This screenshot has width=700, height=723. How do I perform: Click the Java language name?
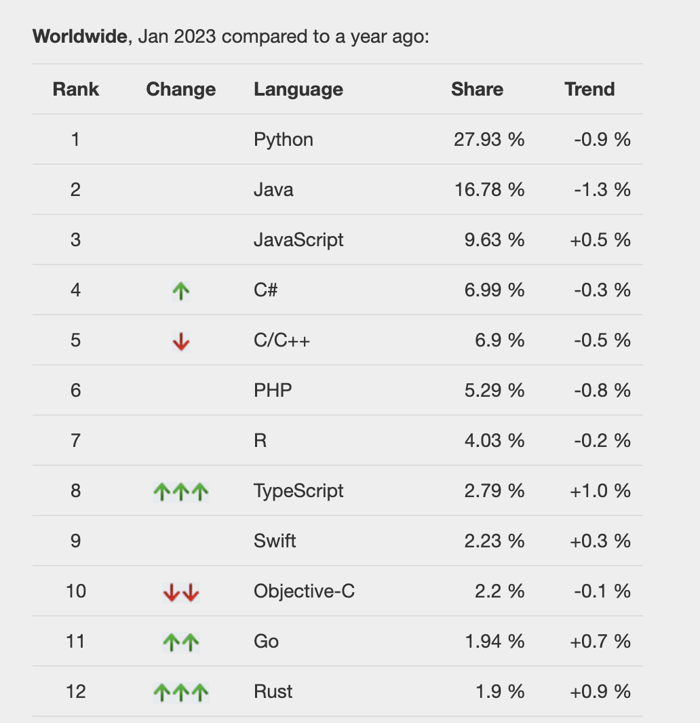click(x=273, y=190)
